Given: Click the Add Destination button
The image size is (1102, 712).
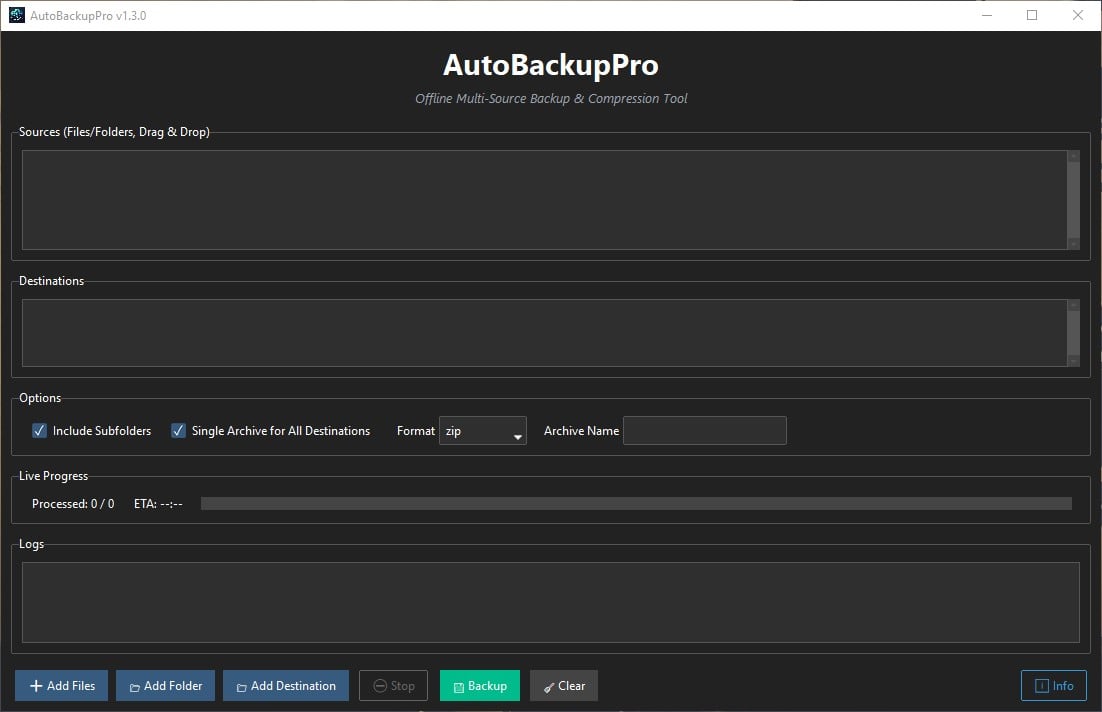Looking at the screenshot, I should [x=286, y=686].
